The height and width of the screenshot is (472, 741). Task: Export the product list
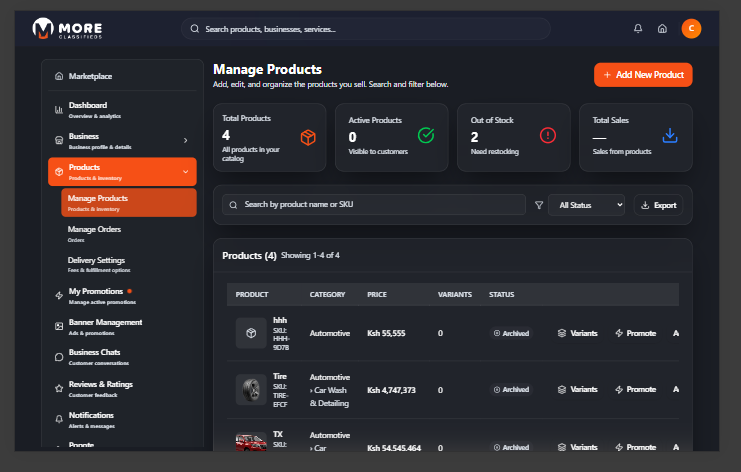click(658, 205)
